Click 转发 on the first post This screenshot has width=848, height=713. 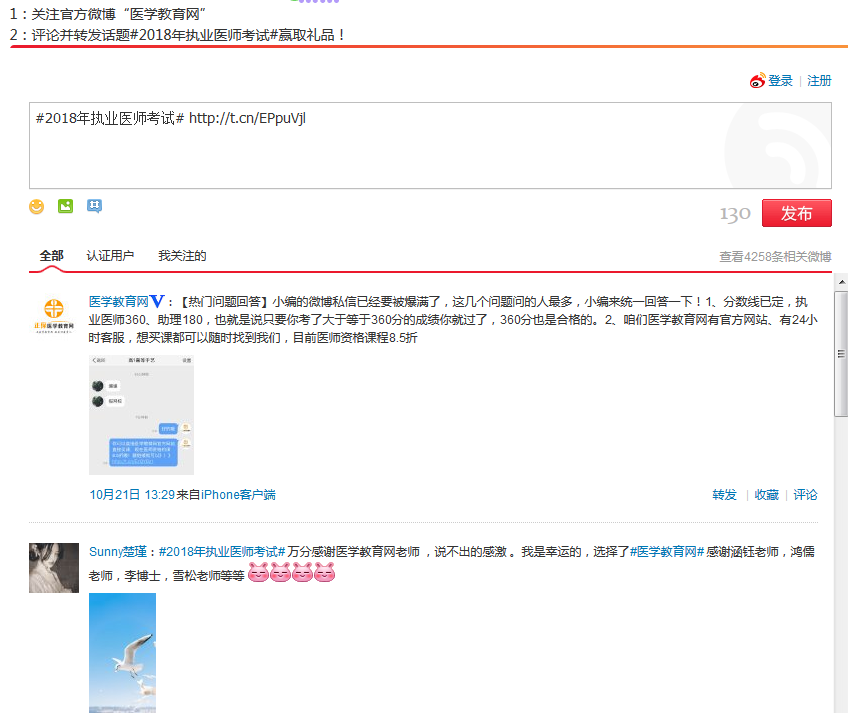(x=724, y=495)
